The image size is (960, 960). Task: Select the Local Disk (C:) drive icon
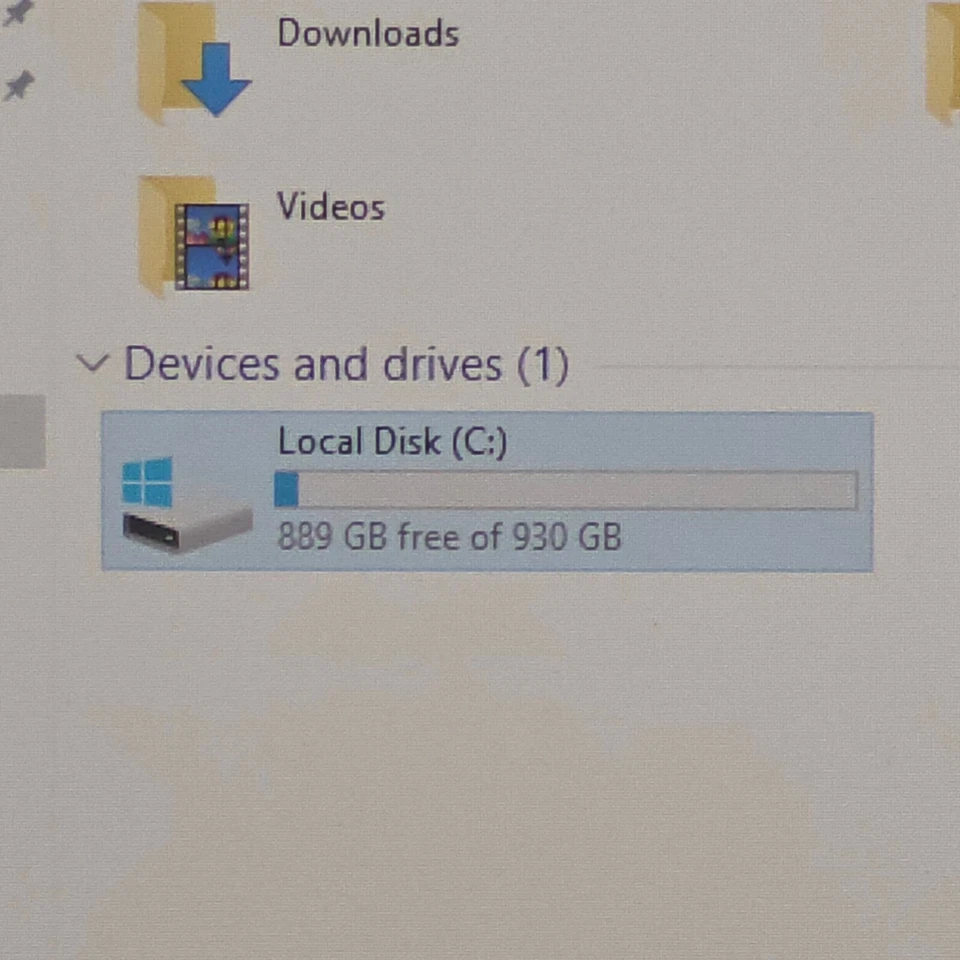(x=186, y=505)
